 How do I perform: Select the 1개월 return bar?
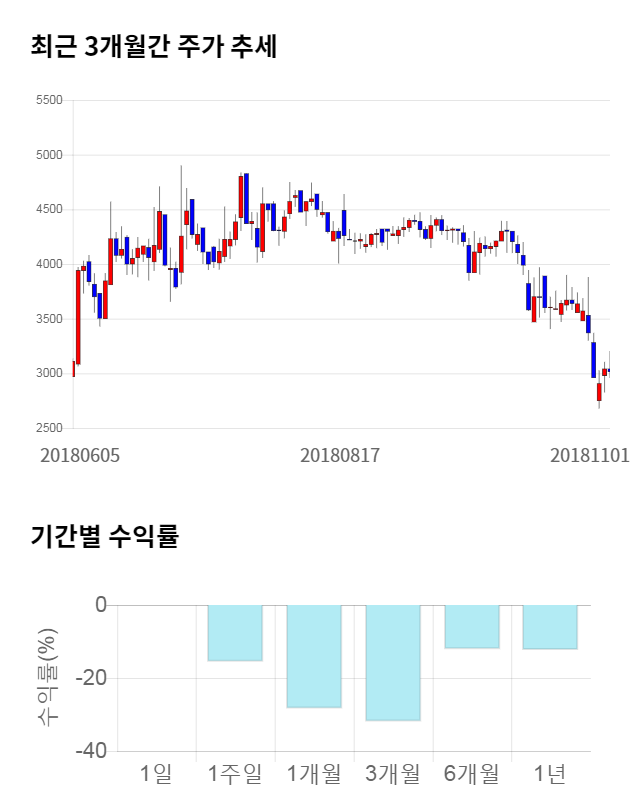tap(314, 656)
